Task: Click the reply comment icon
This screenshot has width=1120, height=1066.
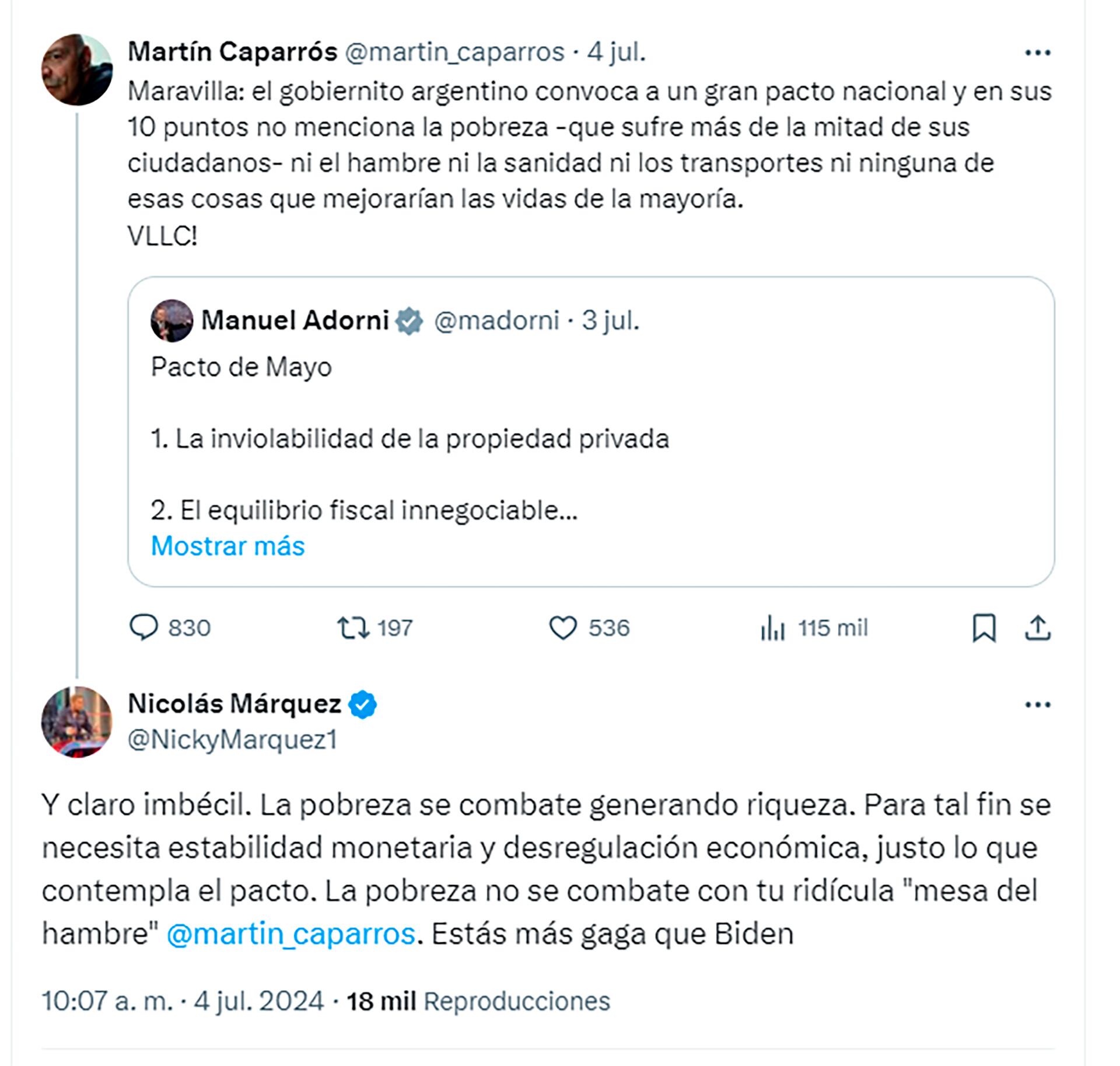Action: click(143, 628)
